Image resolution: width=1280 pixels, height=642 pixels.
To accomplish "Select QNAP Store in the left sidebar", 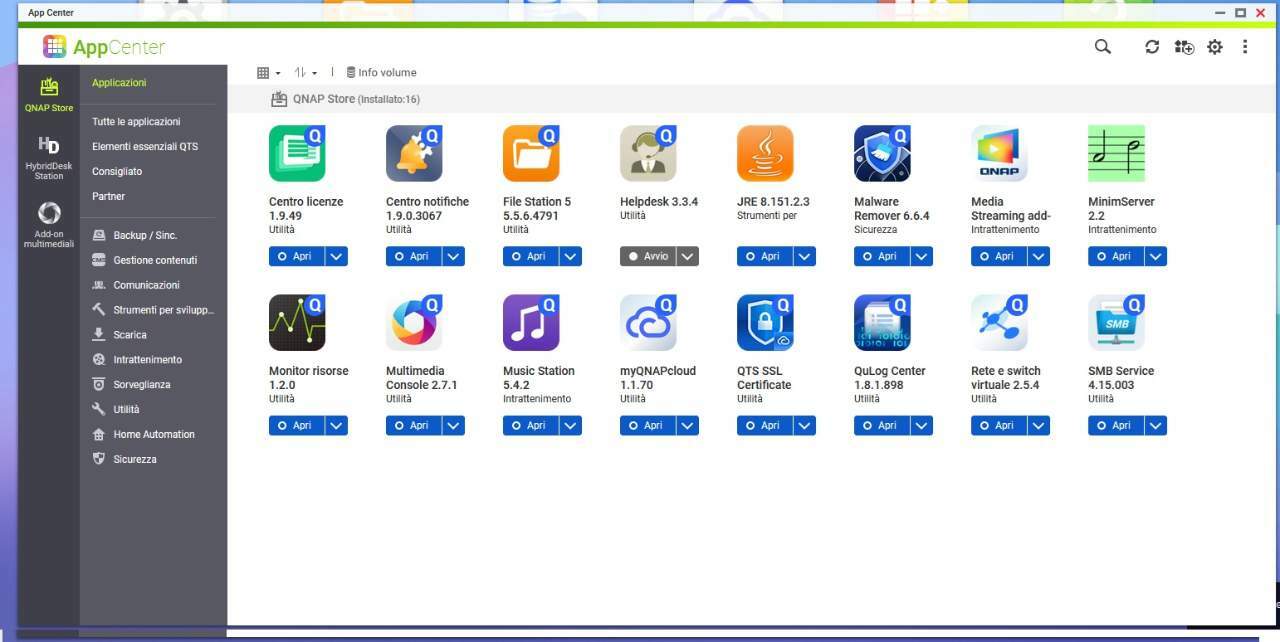I will (49, 95).
